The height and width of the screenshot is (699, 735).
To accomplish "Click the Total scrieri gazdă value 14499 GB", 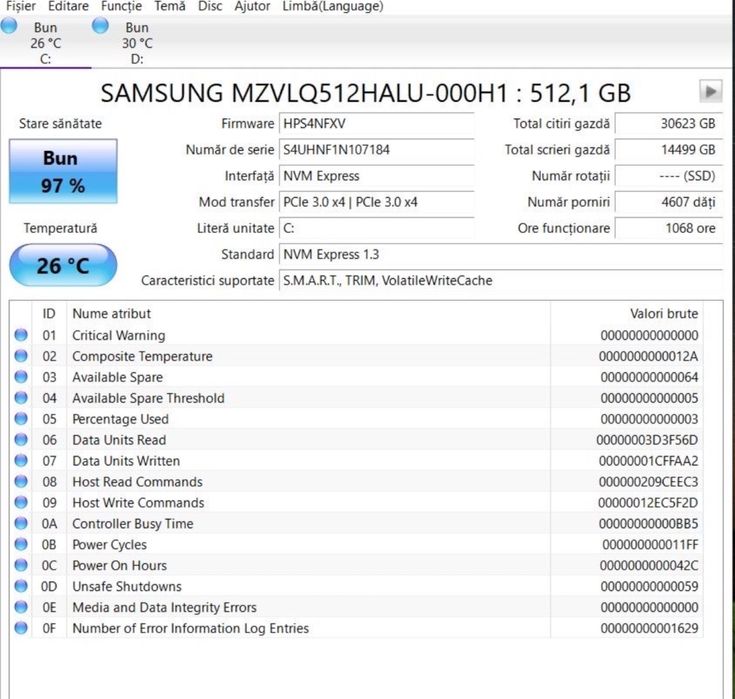I will [668, 150].
